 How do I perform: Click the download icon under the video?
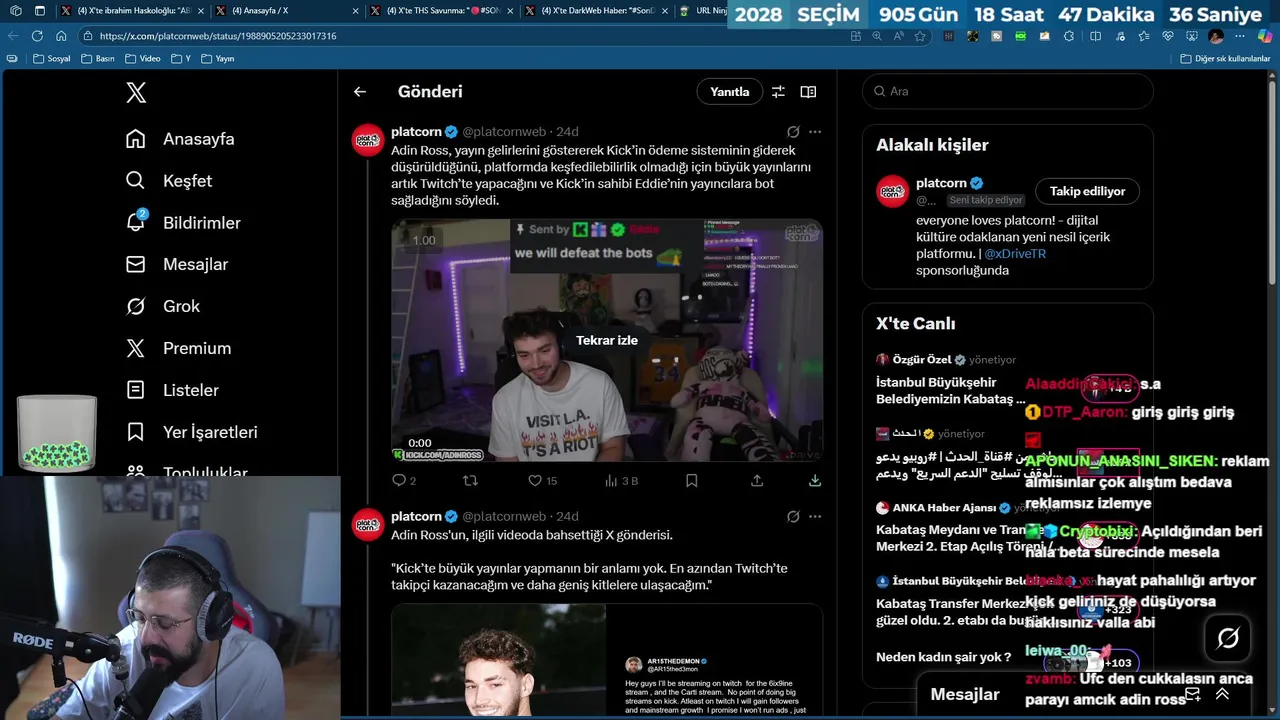pos(815,481)
